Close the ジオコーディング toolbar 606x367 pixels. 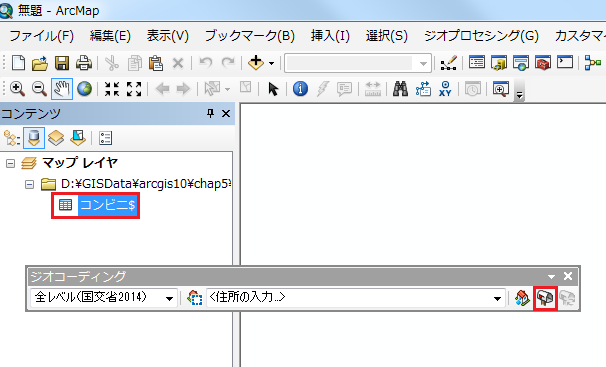(x=568, y=276)
